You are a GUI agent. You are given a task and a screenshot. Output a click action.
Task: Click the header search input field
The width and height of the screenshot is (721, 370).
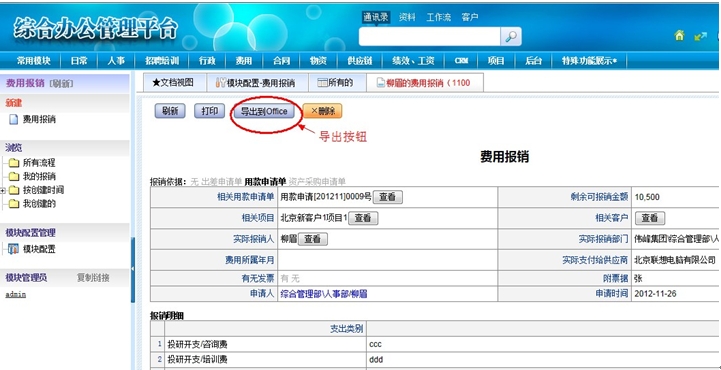click(429, 37)
